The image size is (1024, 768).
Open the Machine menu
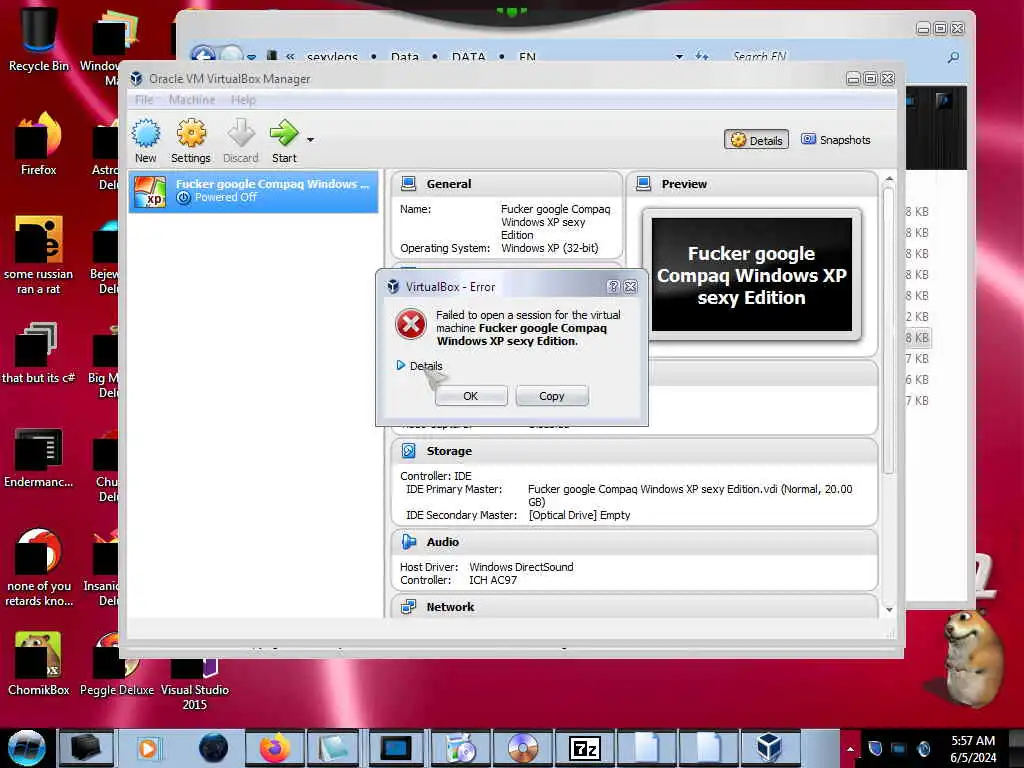pyautogui.click(x=192, y=100)
